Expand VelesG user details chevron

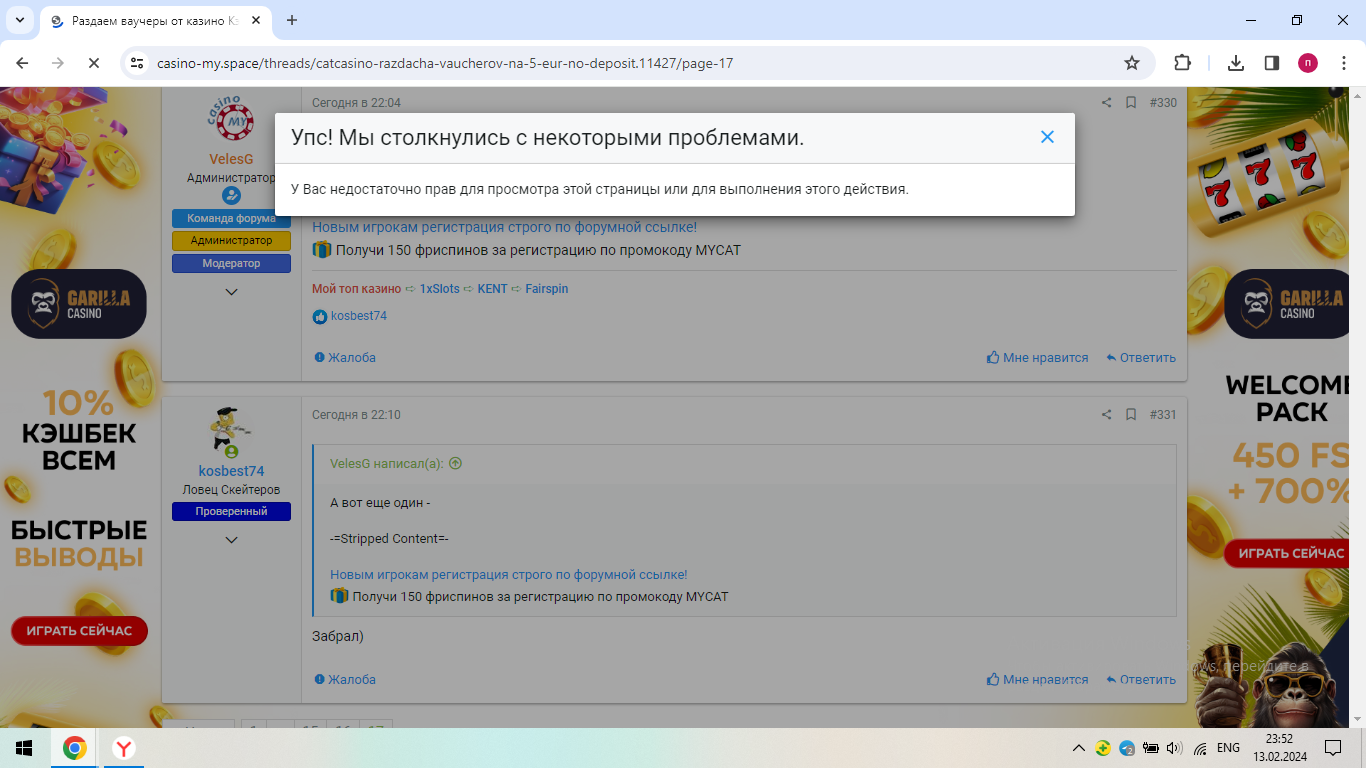click(x=231, y=292)
